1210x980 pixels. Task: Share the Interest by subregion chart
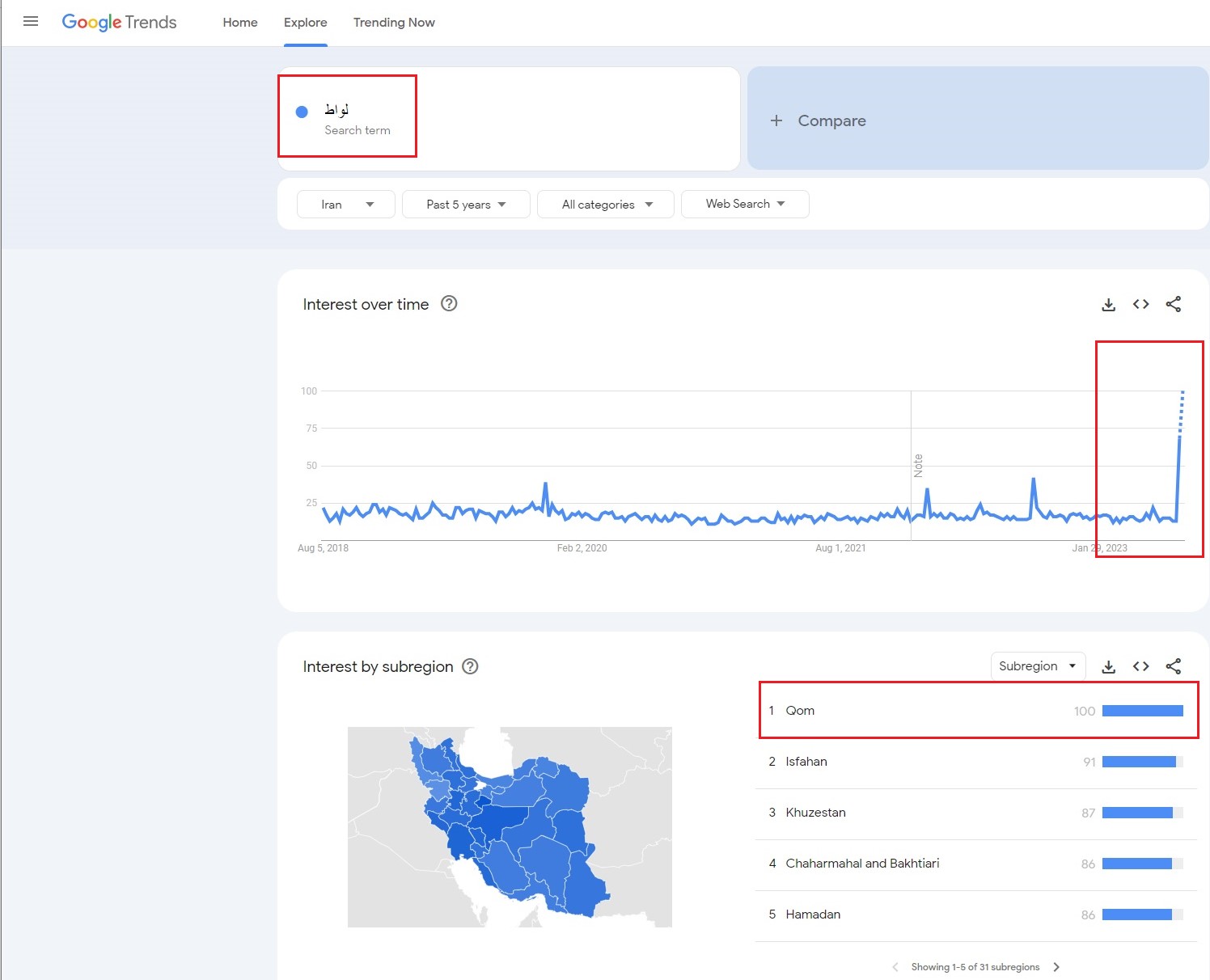point(1174,666)
